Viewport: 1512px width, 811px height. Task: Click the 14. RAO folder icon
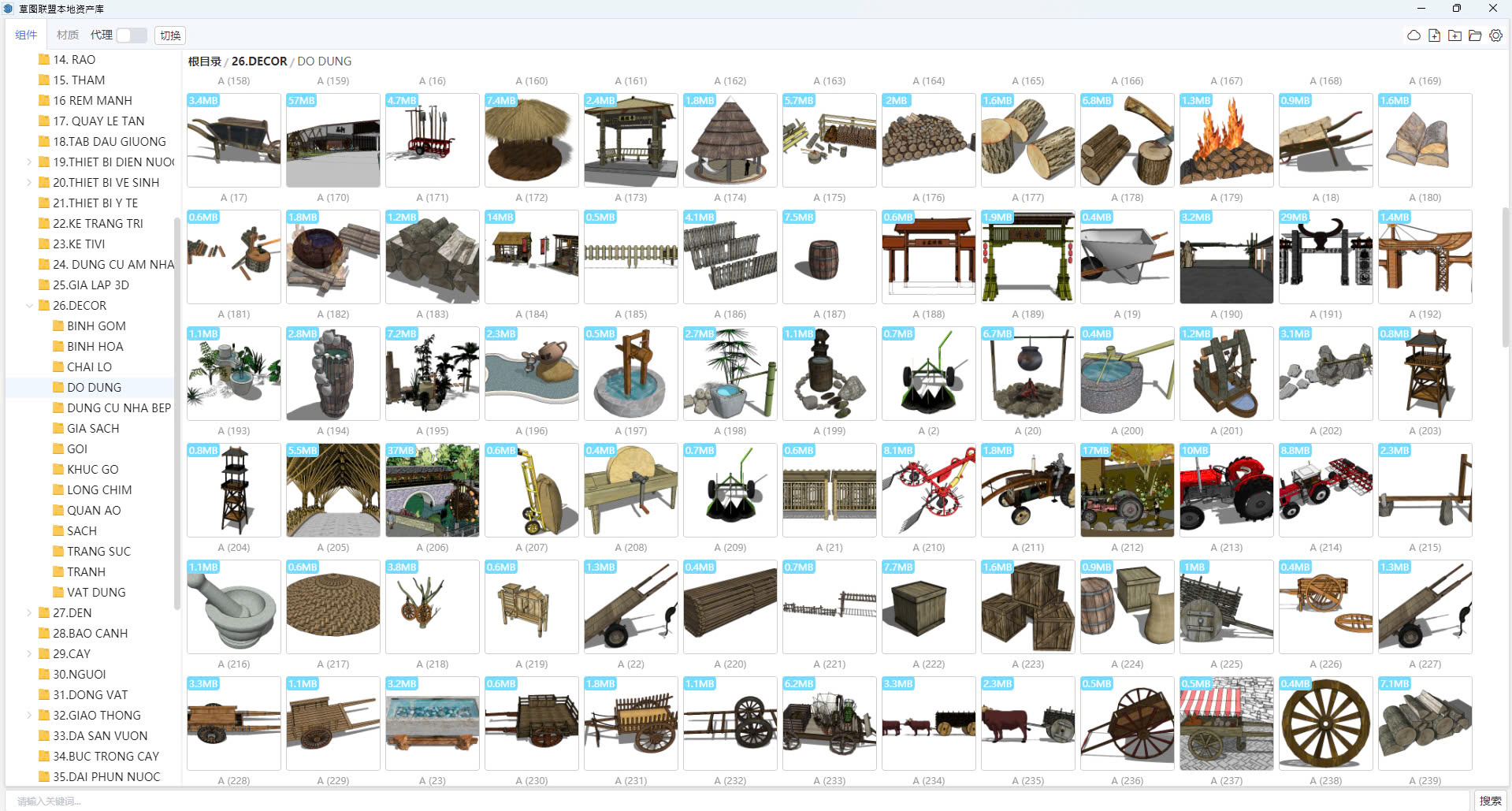[x=44, y=59]
